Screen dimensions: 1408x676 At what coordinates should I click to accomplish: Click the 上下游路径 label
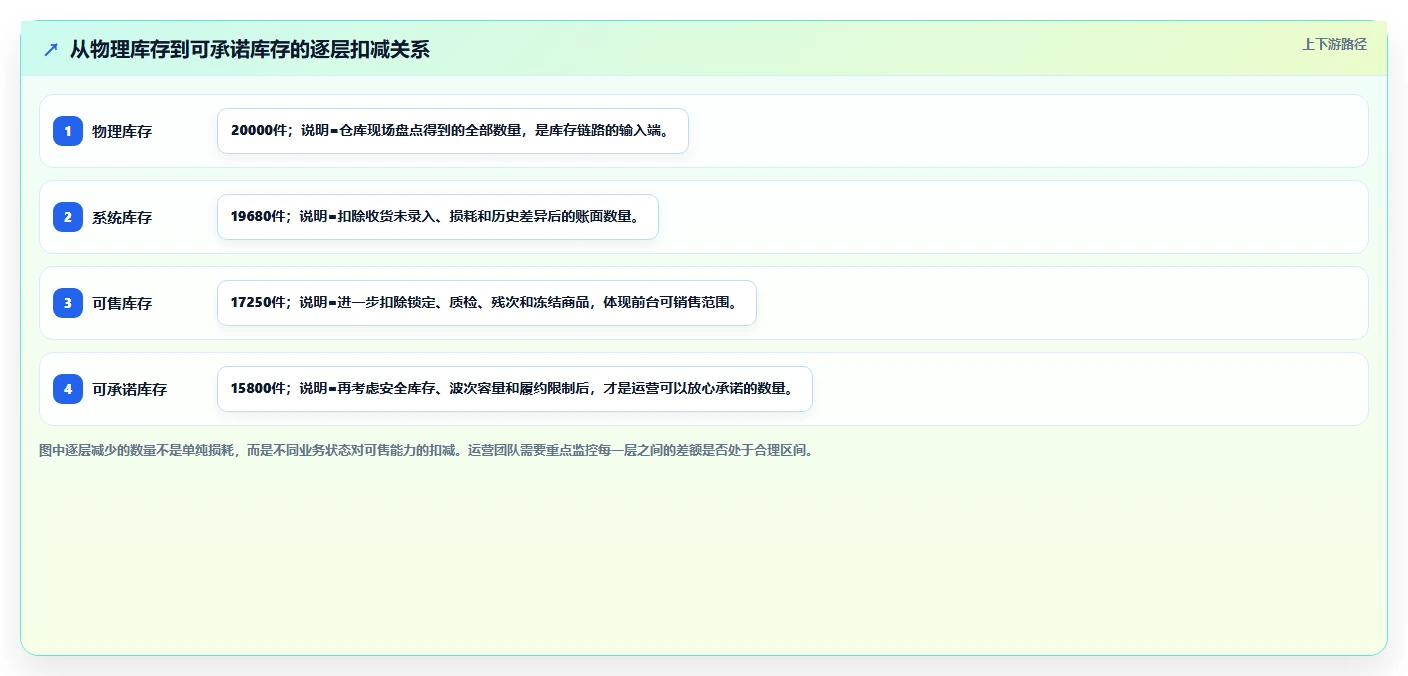pyautogui.click(x=1334, y=44)
